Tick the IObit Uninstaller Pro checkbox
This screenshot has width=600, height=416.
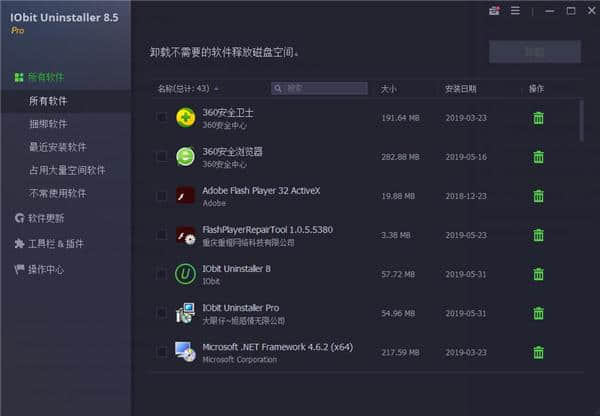tap(162, 313)
